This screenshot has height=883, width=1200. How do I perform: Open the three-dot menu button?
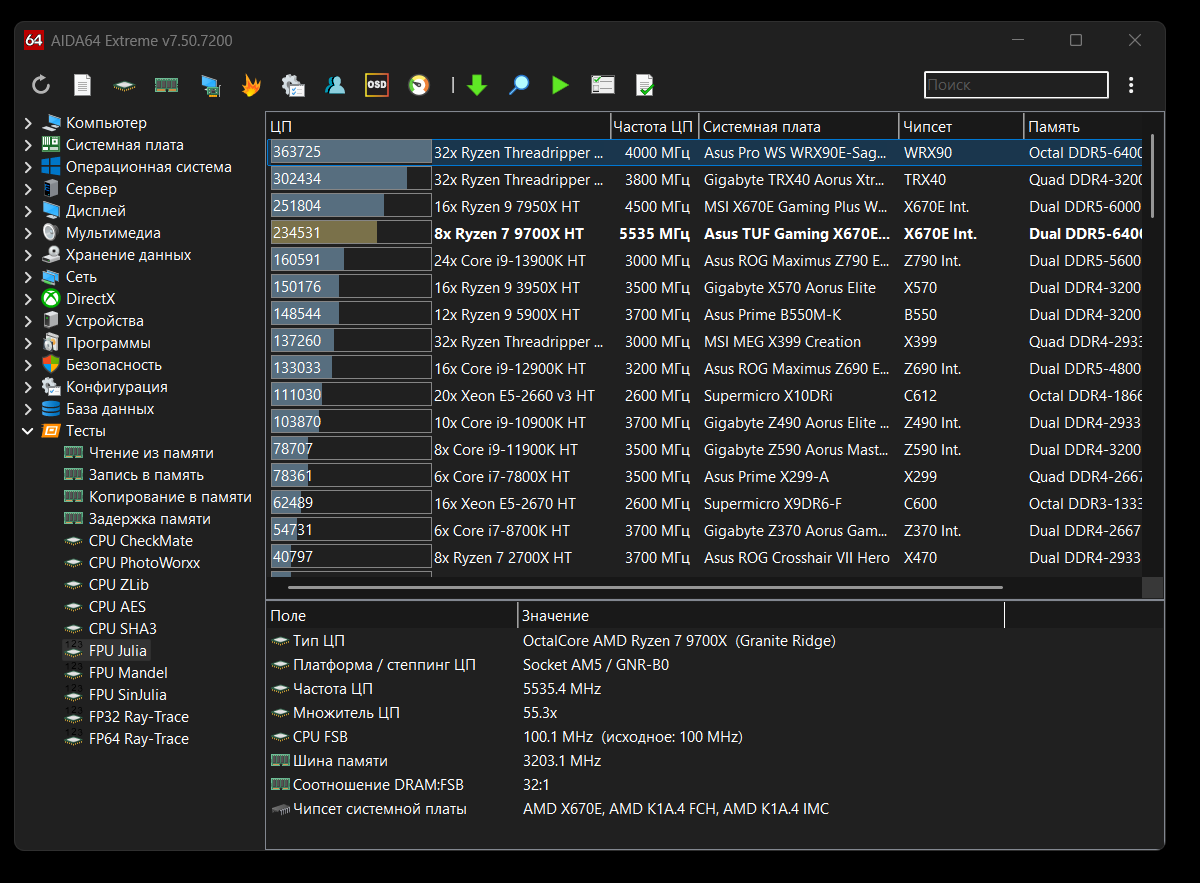[x=1131, y=85]
